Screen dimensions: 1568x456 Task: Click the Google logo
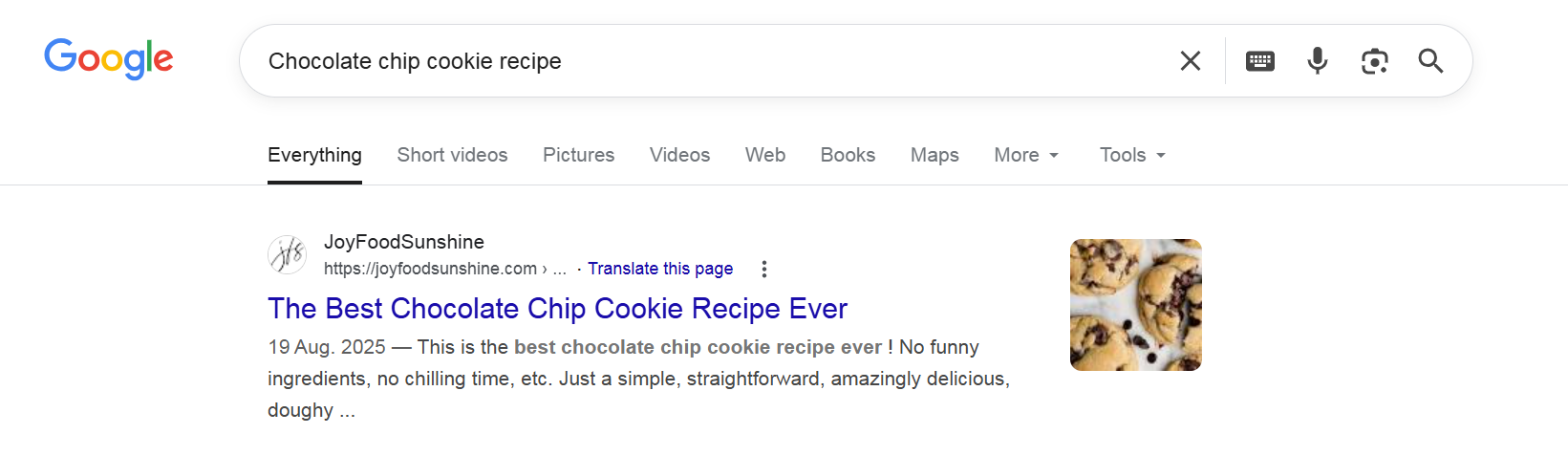pos(108,59)
